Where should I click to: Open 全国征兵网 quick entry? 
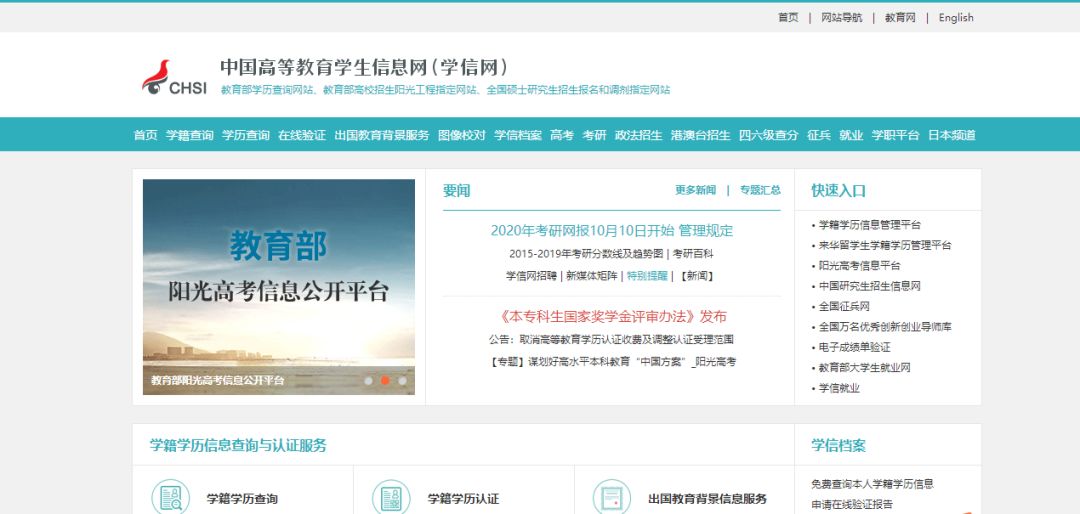pos(844,306)
